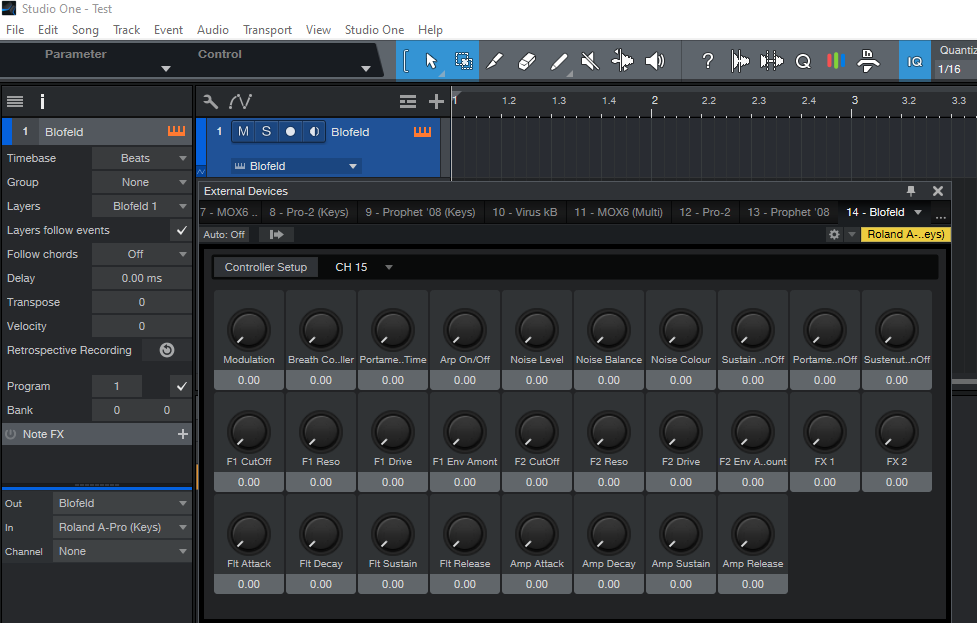Open the In Roland A-Pro dropdown

(122, 527)
